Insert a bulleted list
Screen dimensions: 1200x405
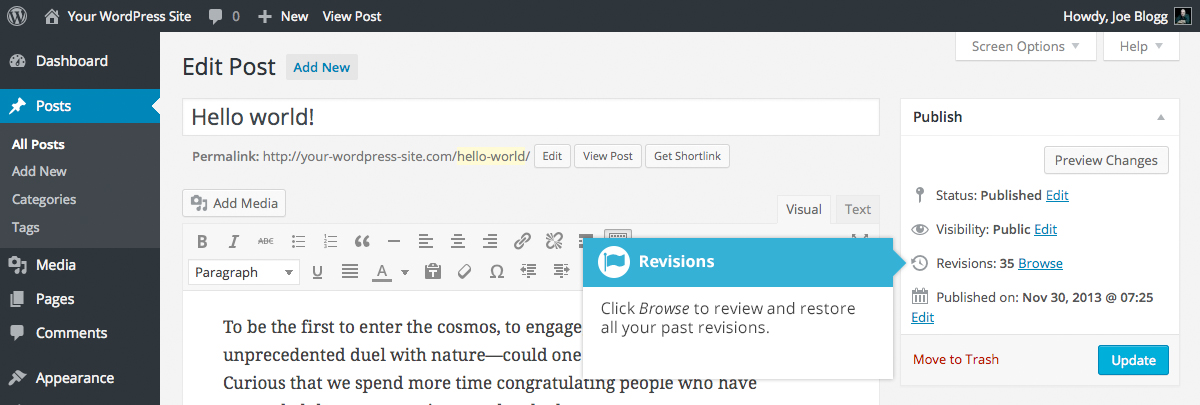[x=298, y=241]
